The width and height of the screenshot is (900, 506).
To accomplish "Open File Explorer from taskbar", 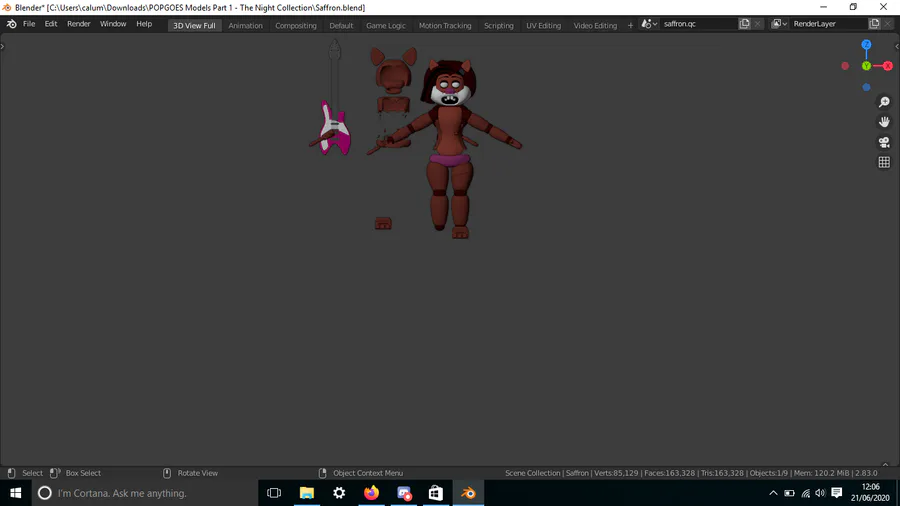I will 307,493.
